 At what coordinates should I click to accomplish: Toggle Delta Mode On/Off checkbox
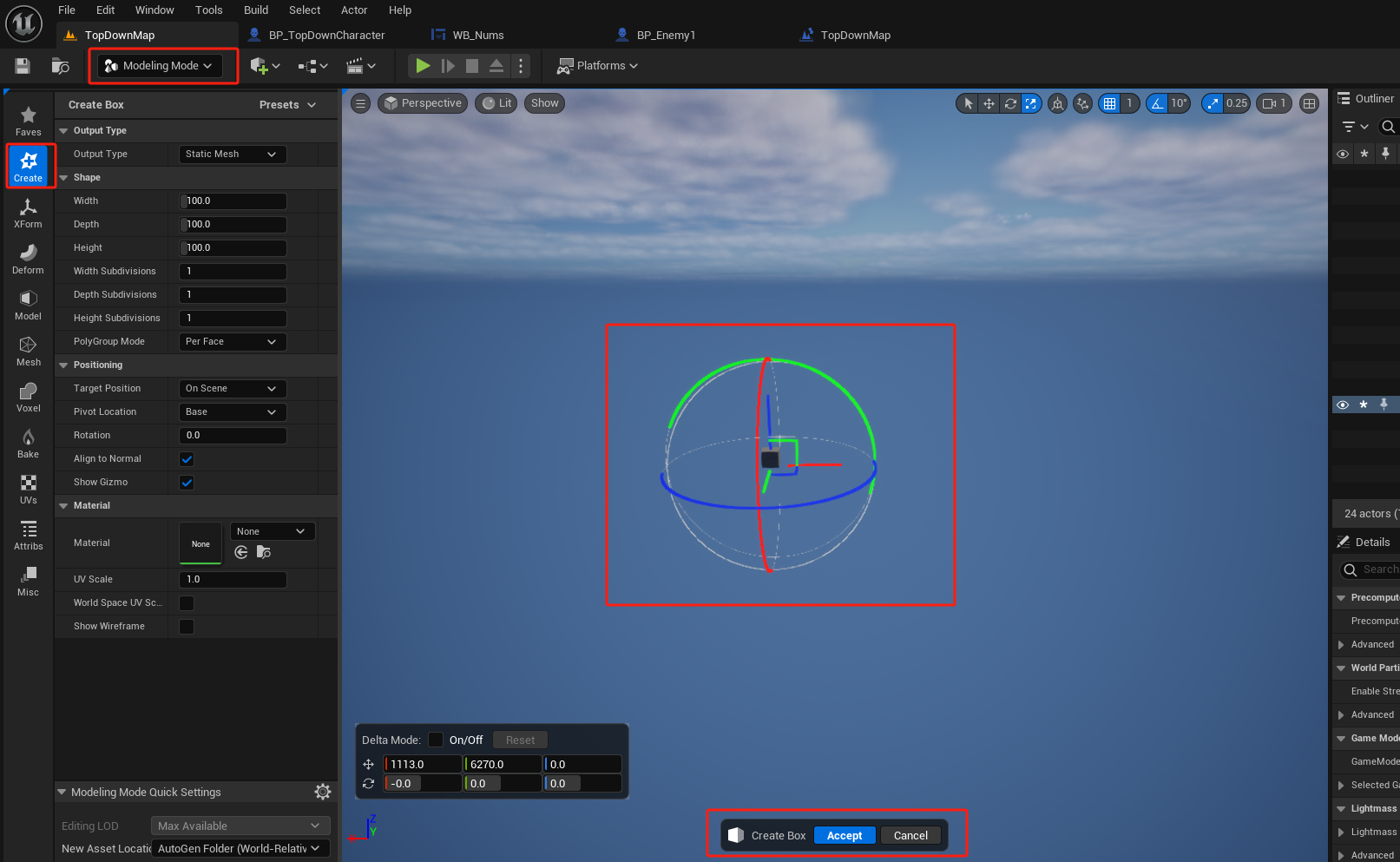tap(436, 740)
